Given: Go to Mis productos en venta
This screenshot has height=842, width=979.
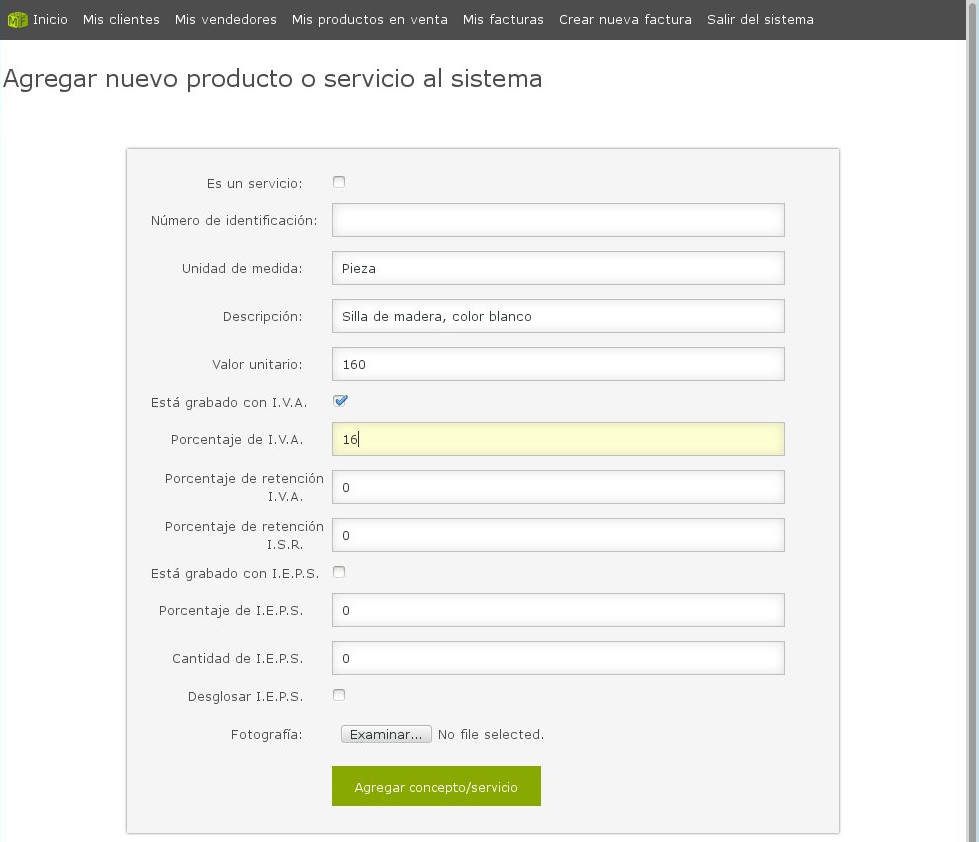Looking at the screenshot, I should 368,19.
